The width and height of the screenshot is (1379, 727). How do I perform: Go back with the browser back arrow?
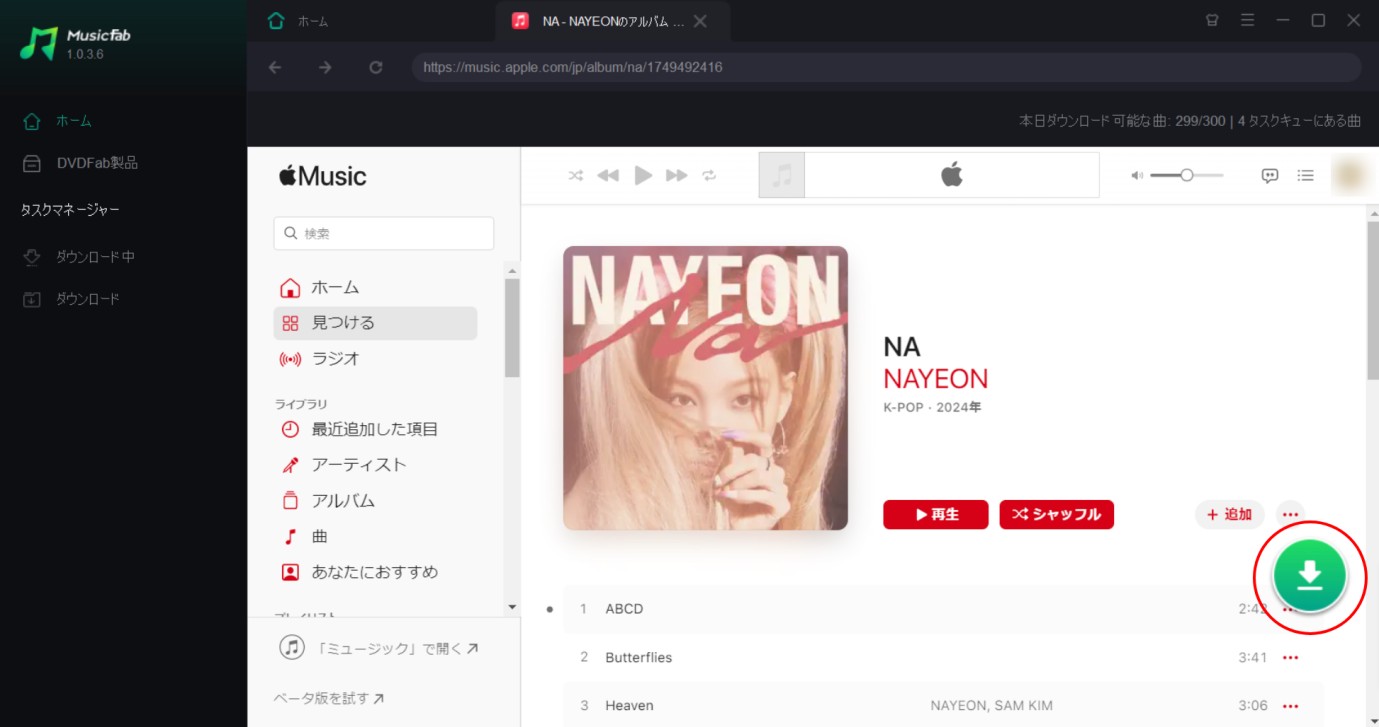coord(275,67)
